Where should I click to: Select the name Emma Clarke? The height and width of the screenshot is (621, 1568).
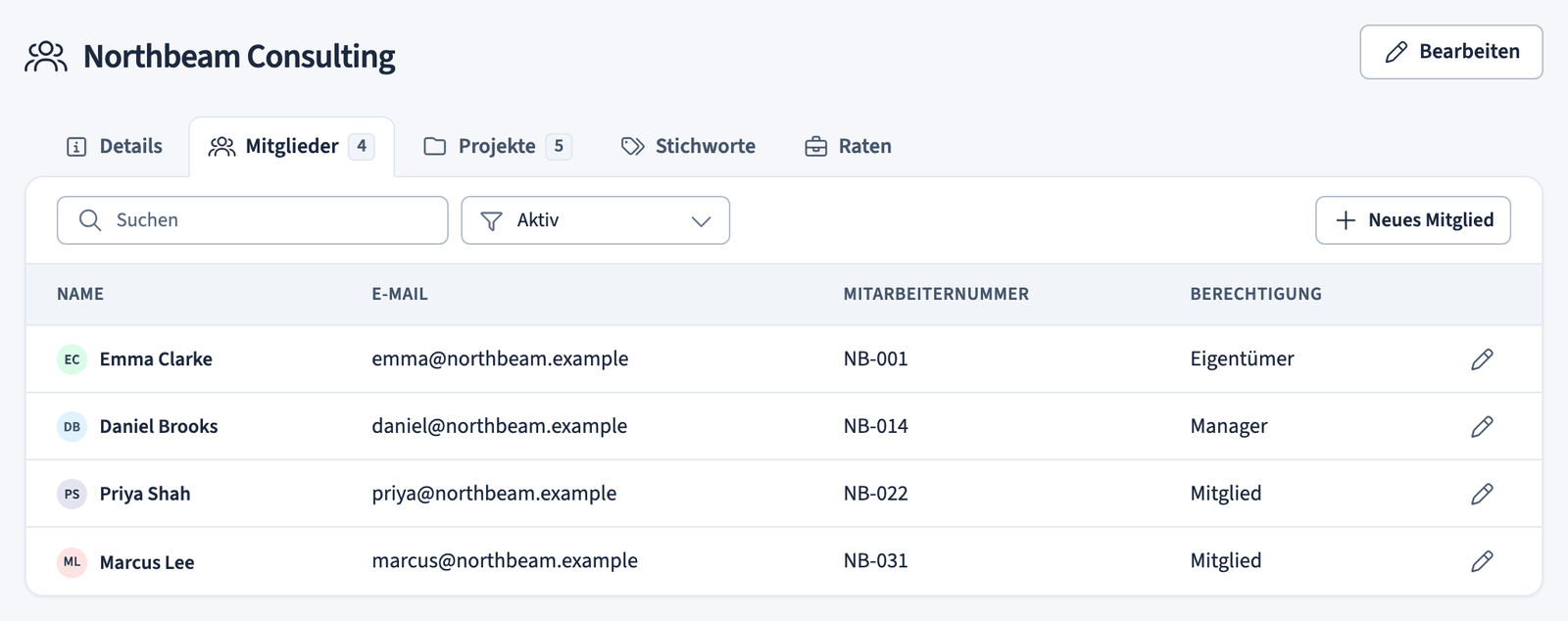[156, 359]
